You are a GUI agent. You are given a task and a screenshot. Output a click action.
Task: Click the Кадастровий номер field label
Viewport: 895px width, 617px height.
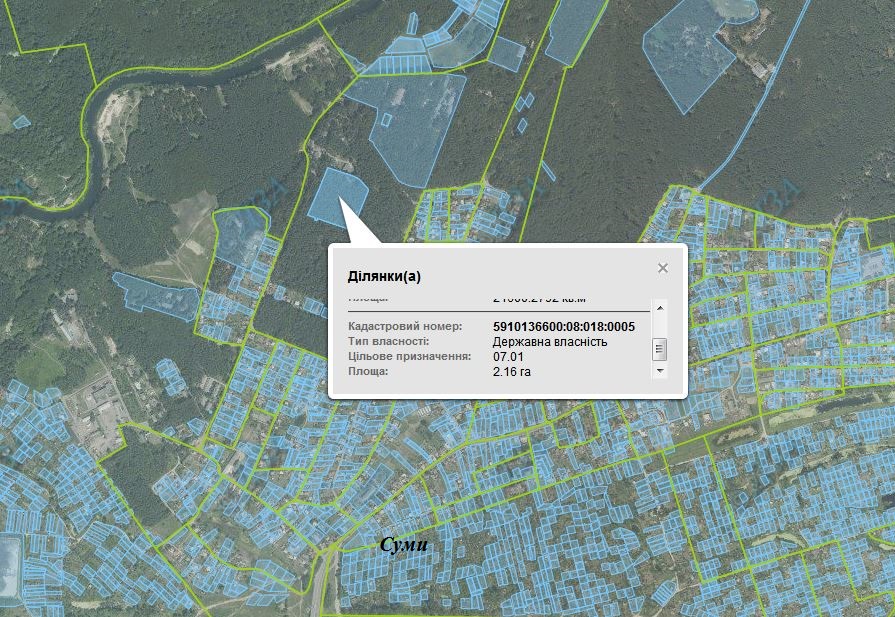(404, 326)
